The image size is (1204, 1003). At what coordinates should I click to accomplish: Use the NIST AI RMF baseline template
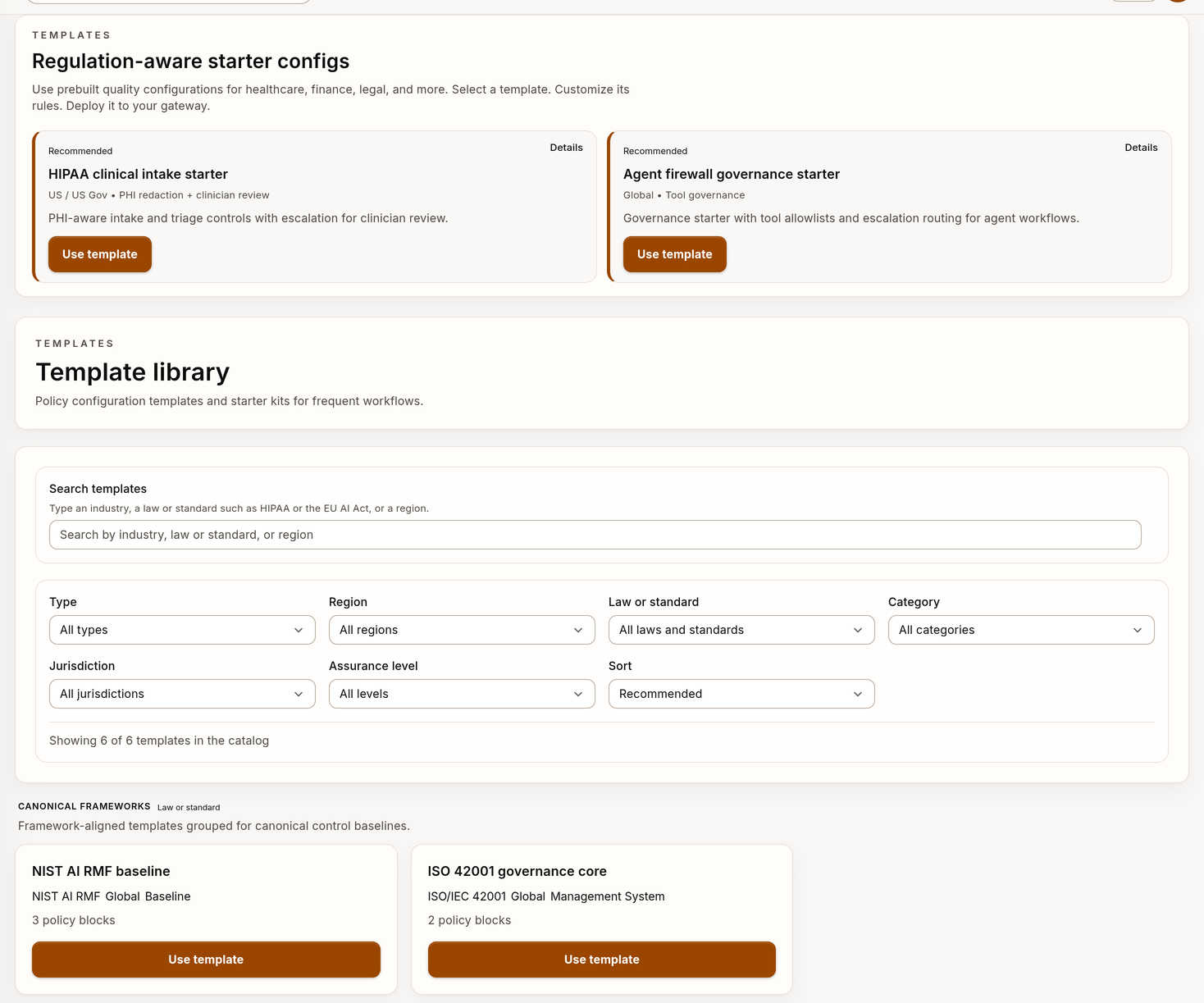(x=206, y=960)
